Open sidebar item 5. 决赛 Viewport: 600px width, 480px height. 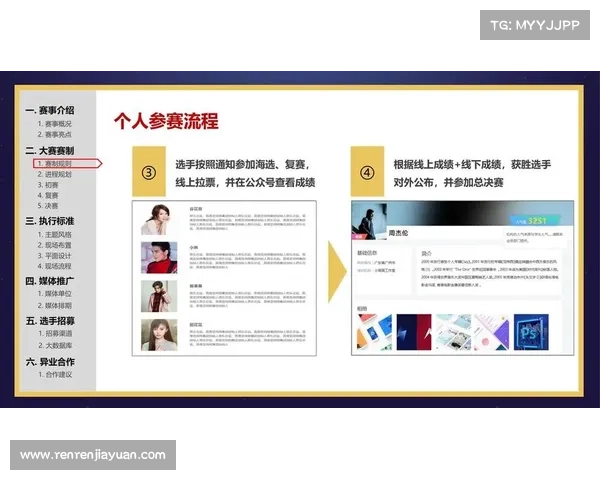click(x=48, y=206)
